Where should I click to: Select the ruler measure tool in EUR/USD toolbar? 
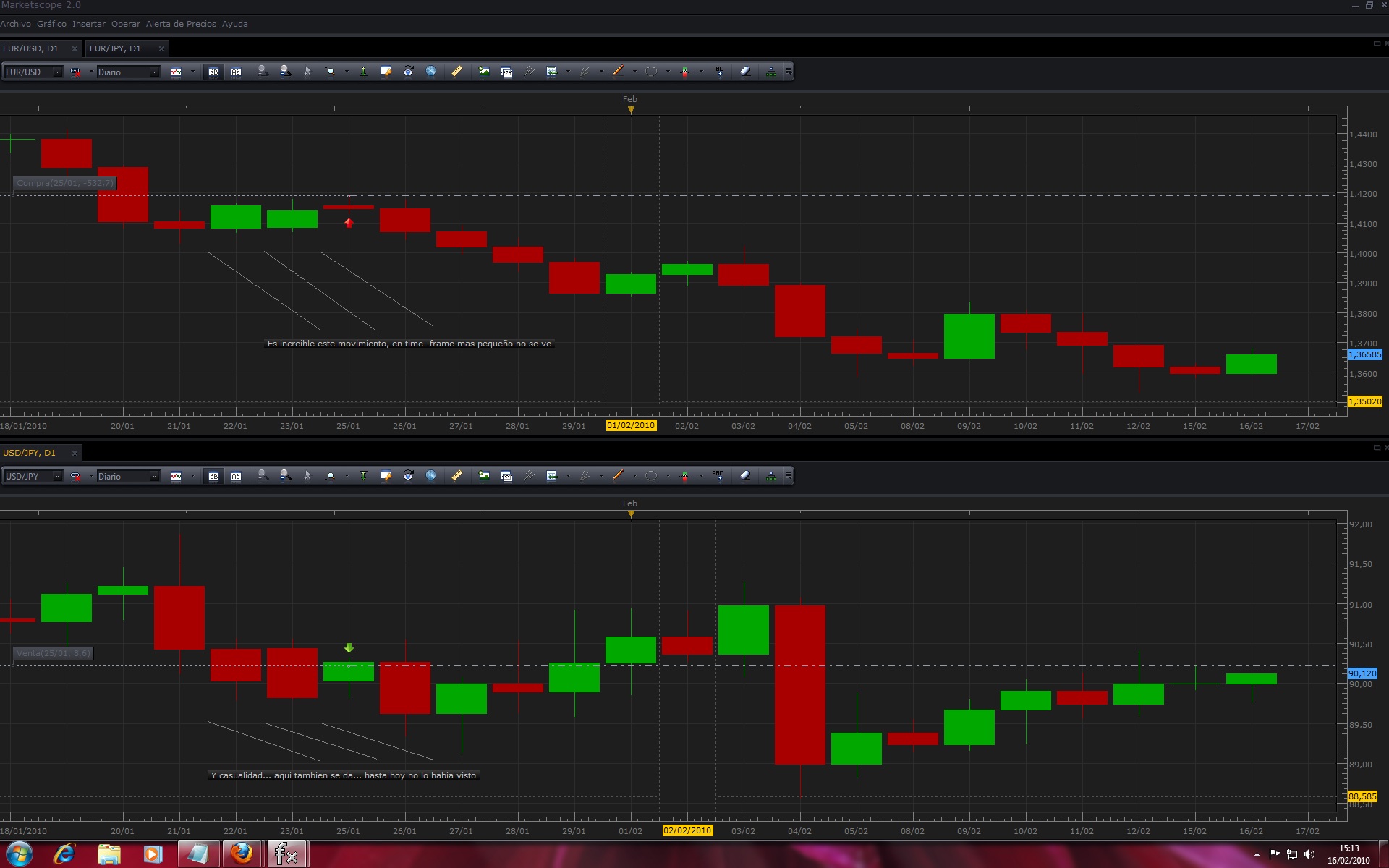click(456, 72)
